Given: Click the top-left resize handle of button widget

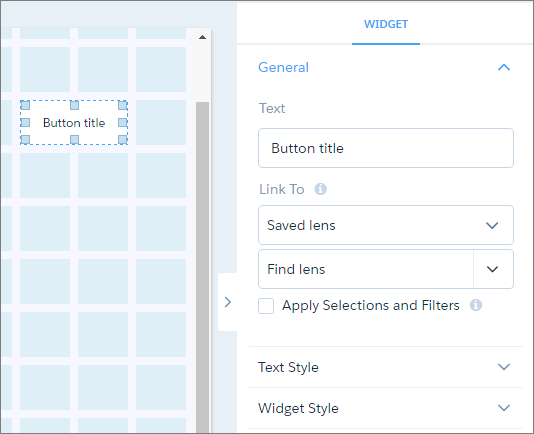Looking at the screenshot, I should tap(25, 105).
